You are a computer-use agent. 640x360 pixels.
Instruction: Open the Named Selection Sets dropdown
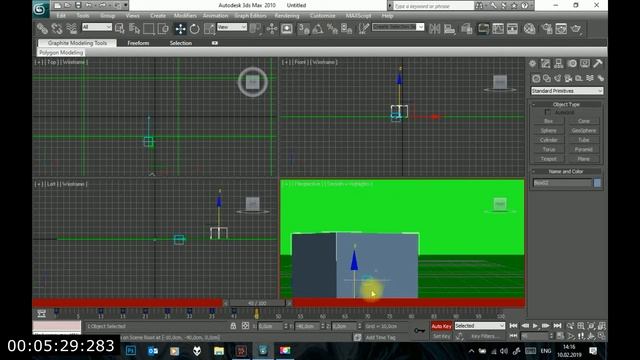[398, 27]
